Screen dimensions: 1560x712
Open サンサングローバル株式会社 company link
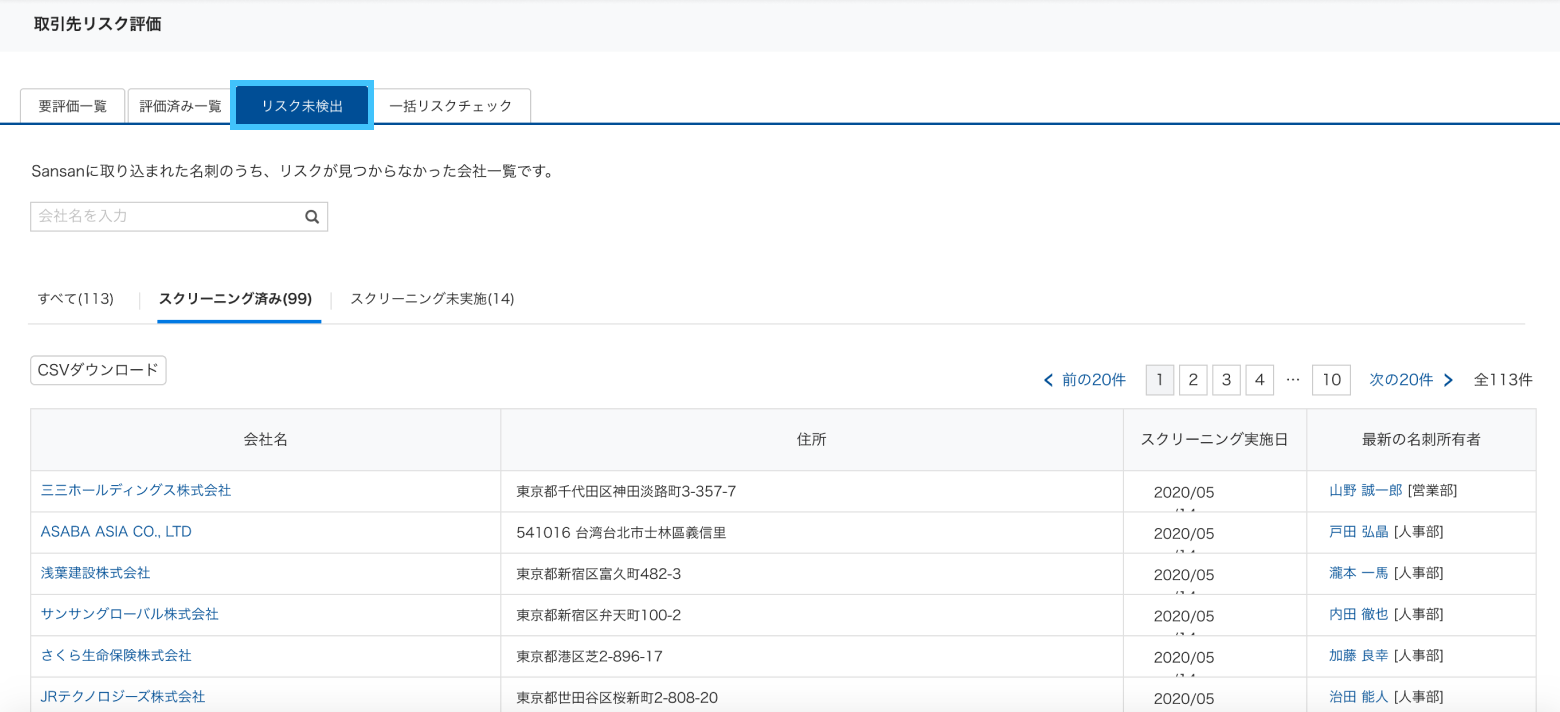pyautogui.click(x=129, y=614)
